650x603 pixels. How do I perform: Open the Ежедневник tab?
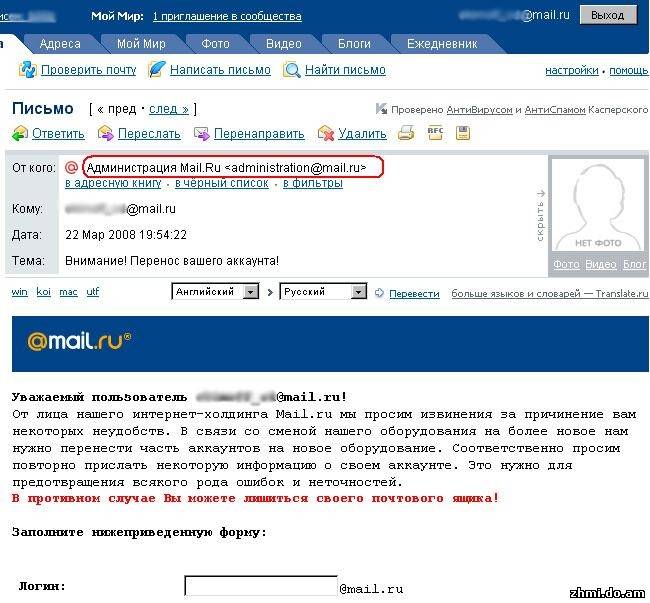pyautogui.click(x=442, y=44)
